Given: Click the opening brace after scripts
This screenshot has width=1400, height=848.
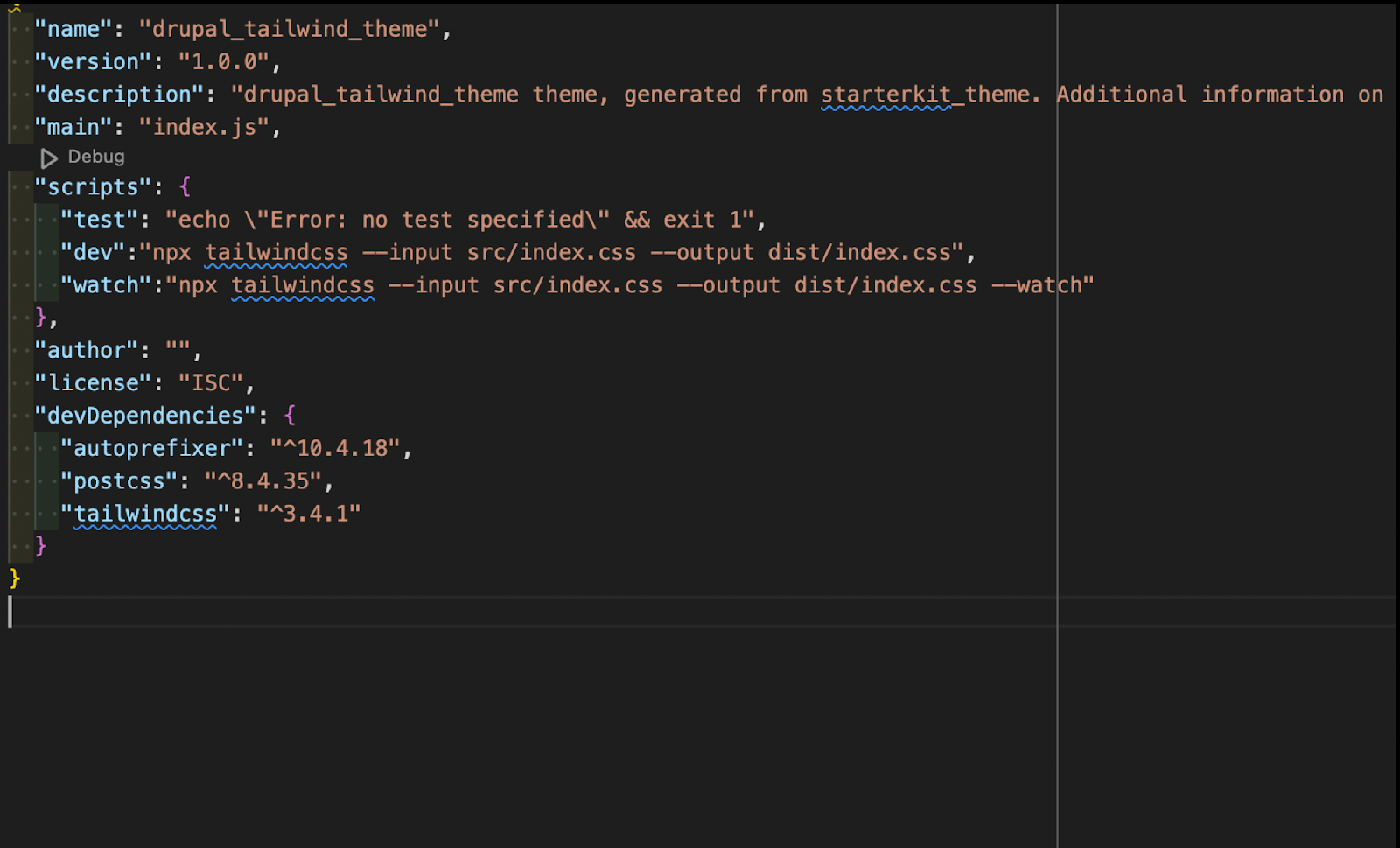Looking at the screenshot, I should point(185,187).
